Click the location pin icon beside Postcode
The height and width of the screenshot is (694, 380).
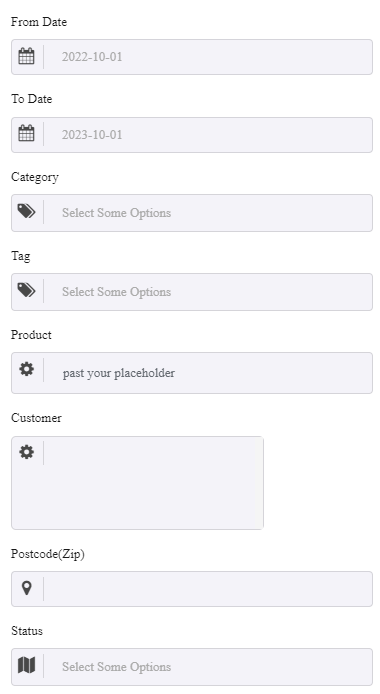click(x=27, y=588)
